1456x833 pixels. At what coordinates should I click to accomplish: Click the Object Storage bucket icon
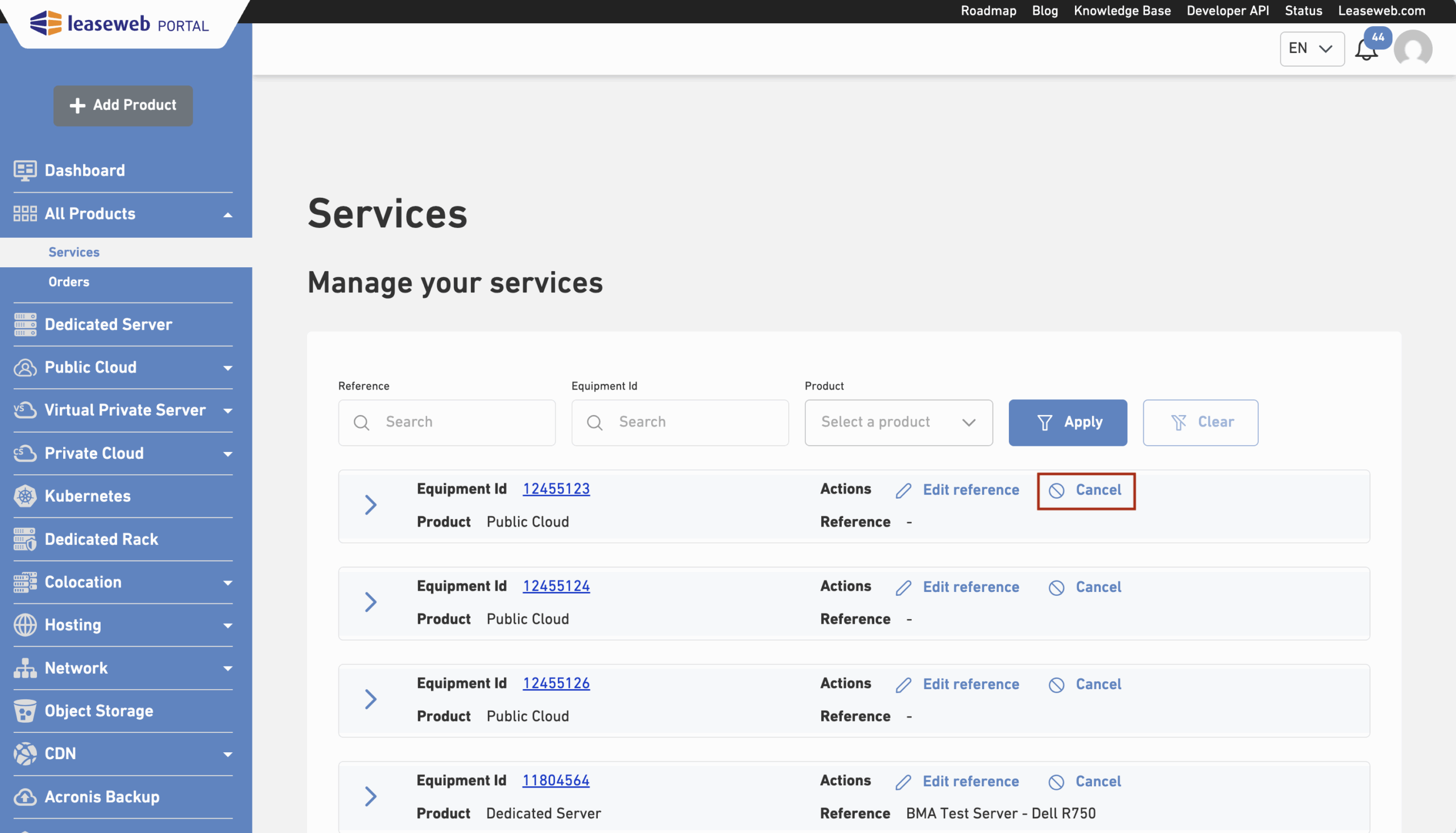point(24,711)
